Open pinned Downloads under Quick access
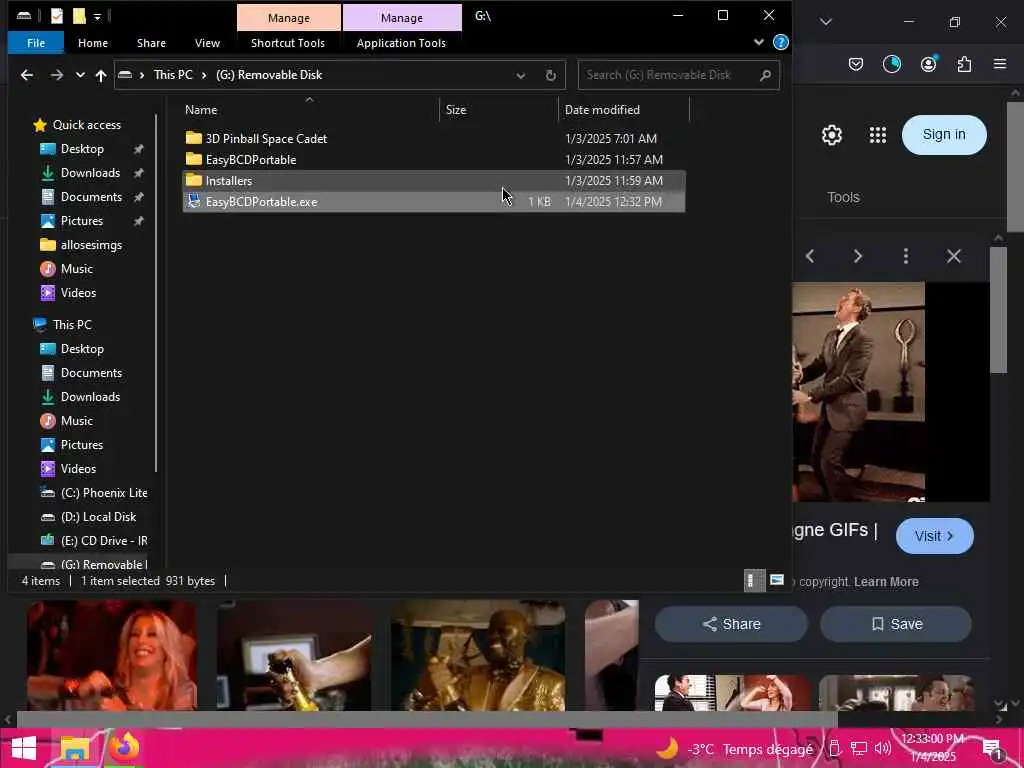This screenshot has height=768, width=1024. (x=90, y=173)
